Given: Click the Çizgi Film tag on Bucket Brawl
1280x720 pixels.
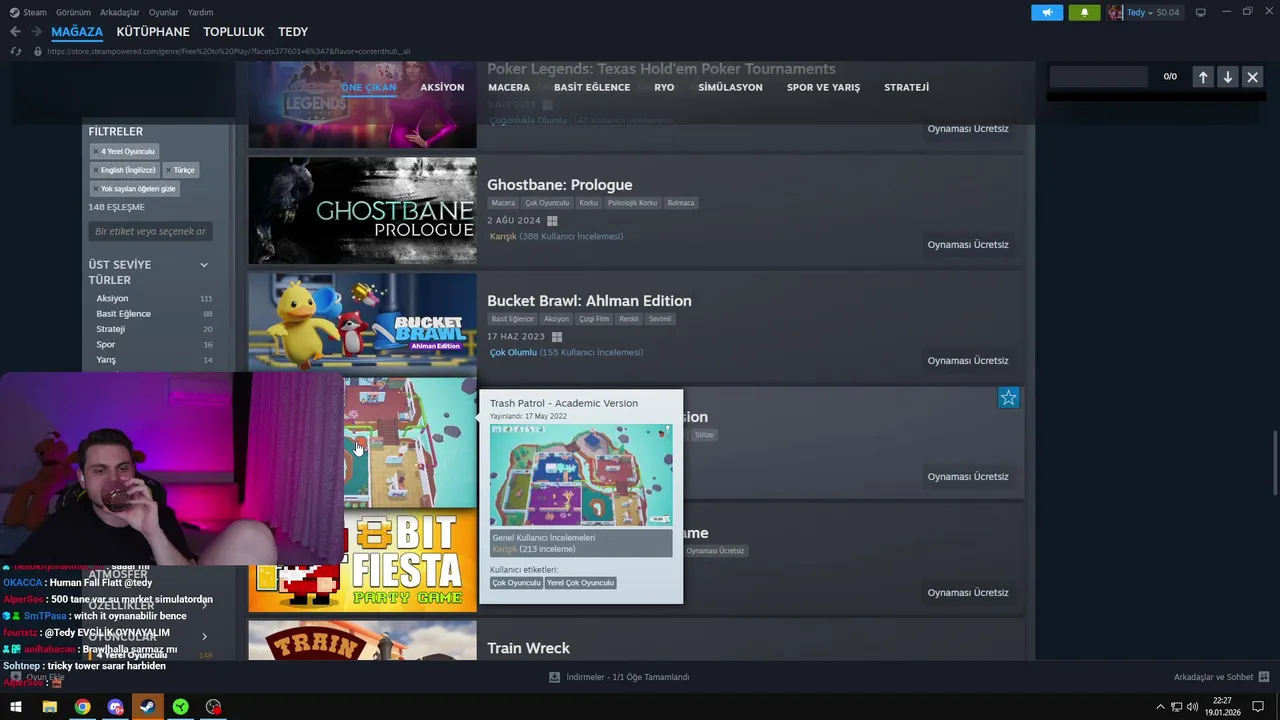Looking at the screenshot, I should point(594,319).
